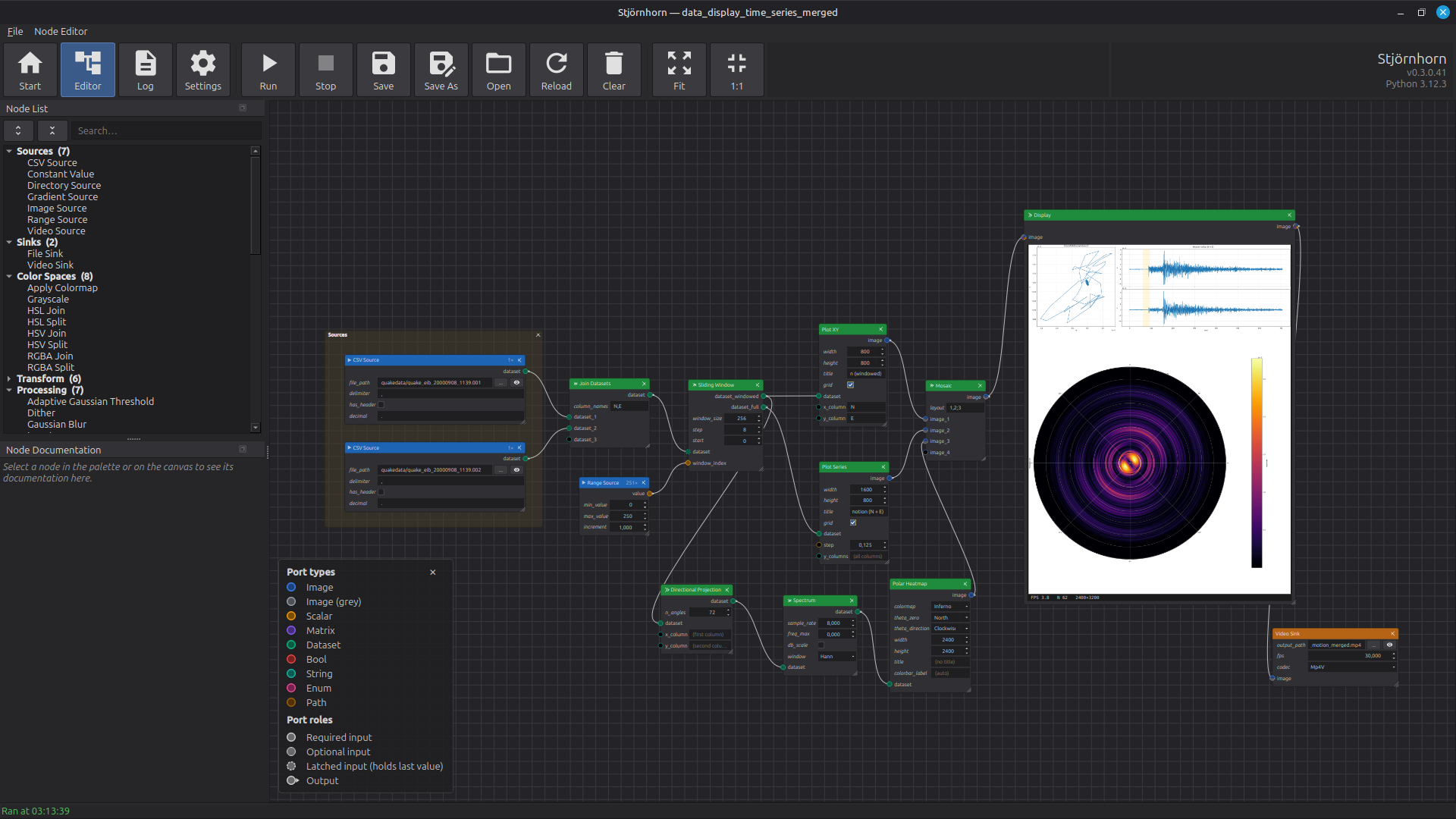
Task: Float the Node List panel
Action: coord(243,108)
